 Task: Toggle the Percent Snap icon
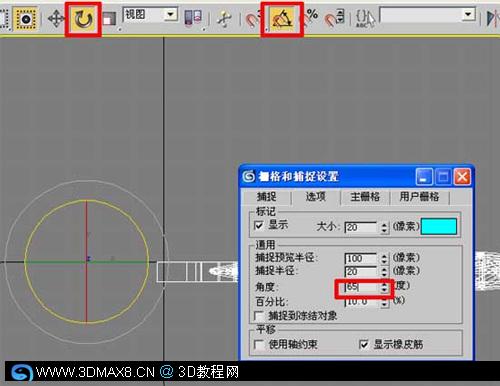click(311, 17)
